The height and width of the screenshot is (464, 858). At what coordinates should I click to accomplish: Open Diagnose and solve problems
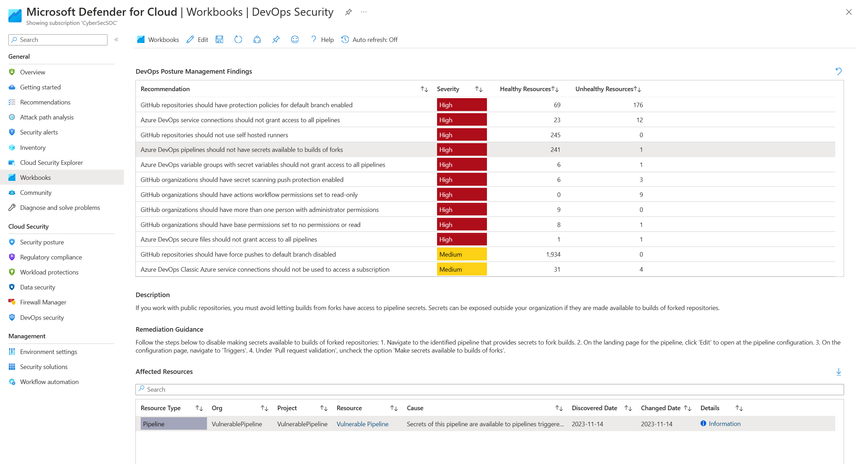pos(60,208)
